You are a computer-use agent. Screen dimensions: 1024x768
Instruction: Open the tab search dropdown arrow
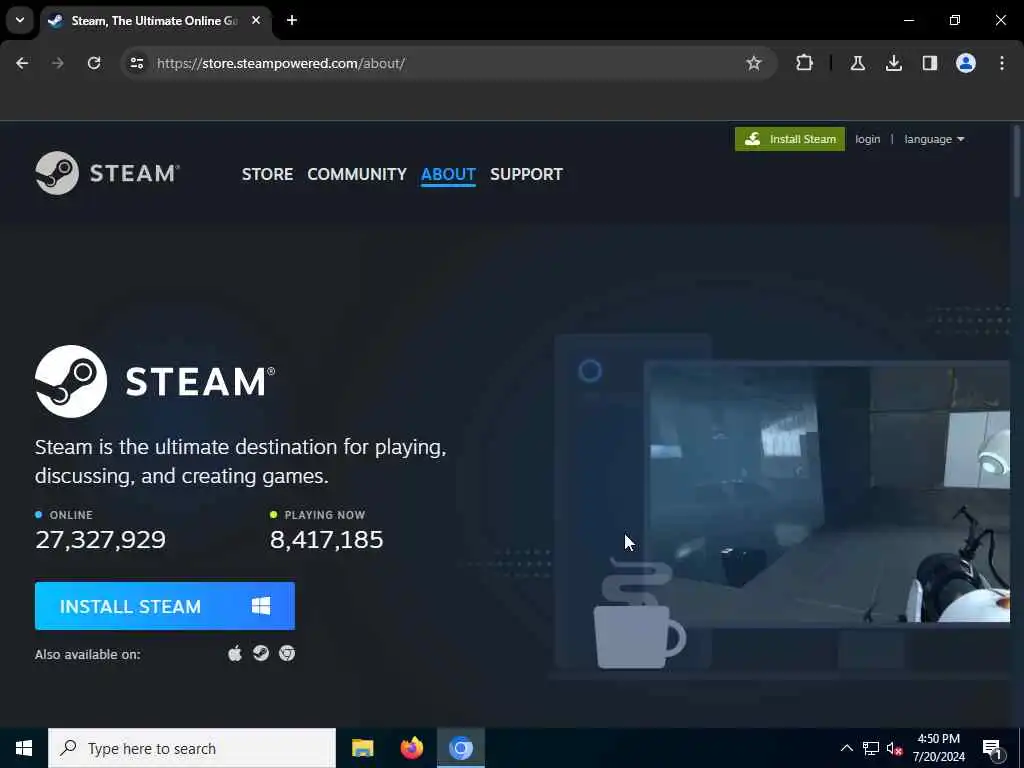coord(20,20)
